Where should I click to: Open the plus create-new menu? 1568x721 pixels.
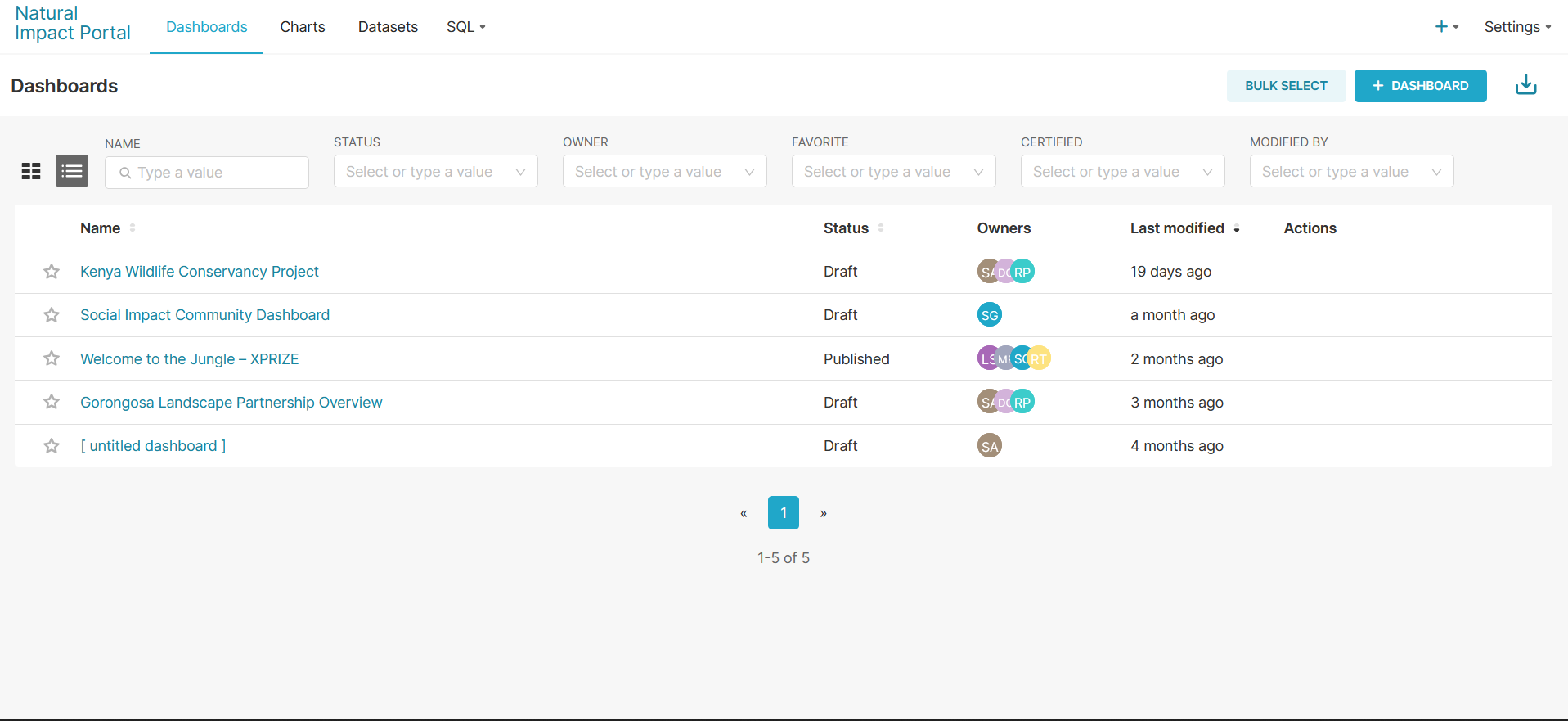pyautogui.click(x=1446, y=27)
